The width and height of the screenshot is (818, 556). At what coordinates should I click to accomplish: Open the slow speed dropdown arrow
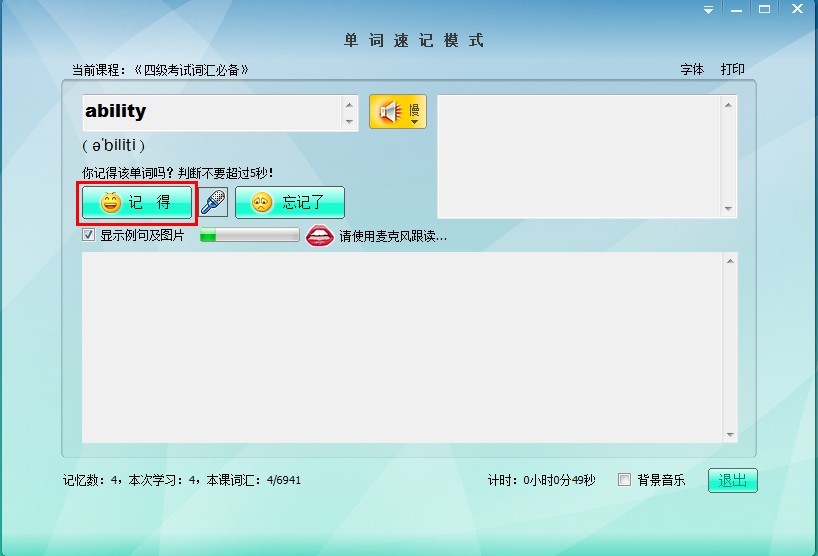tap(414, 122)
